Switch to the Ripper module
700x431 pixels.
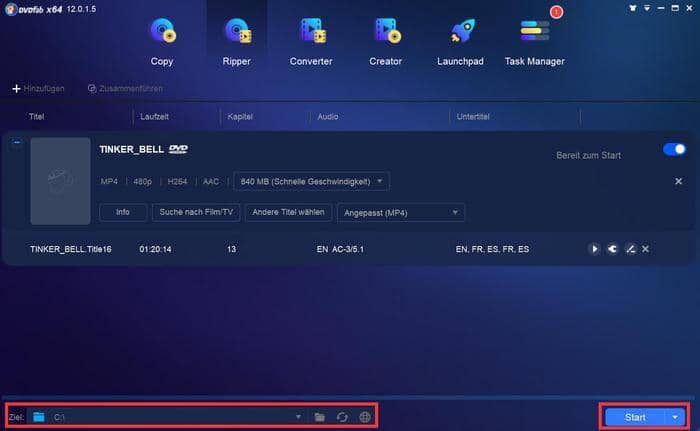tap(237, 42)
